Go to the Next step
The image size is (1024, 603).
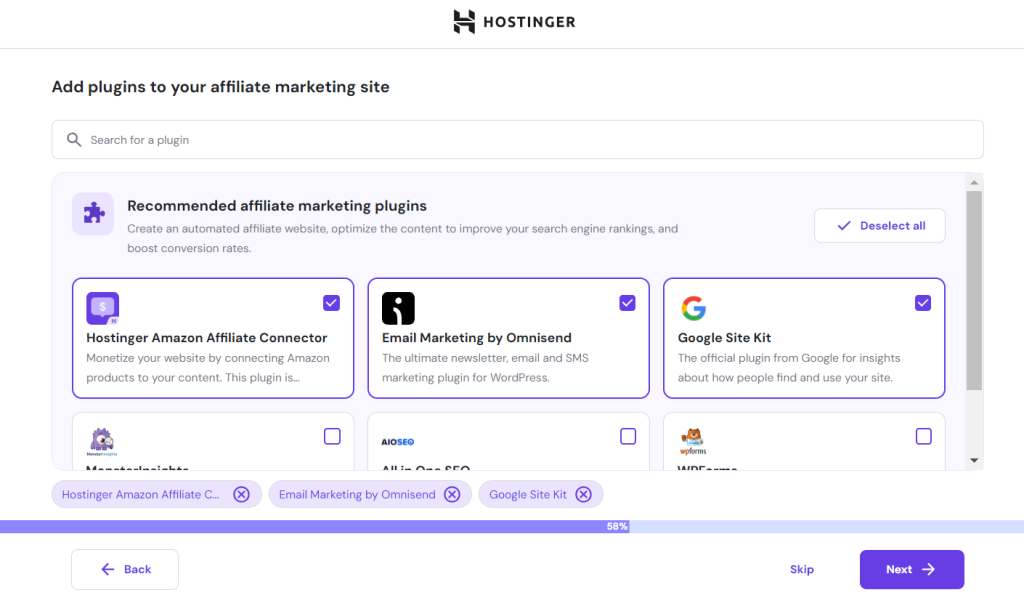click(x=911, y=569)
